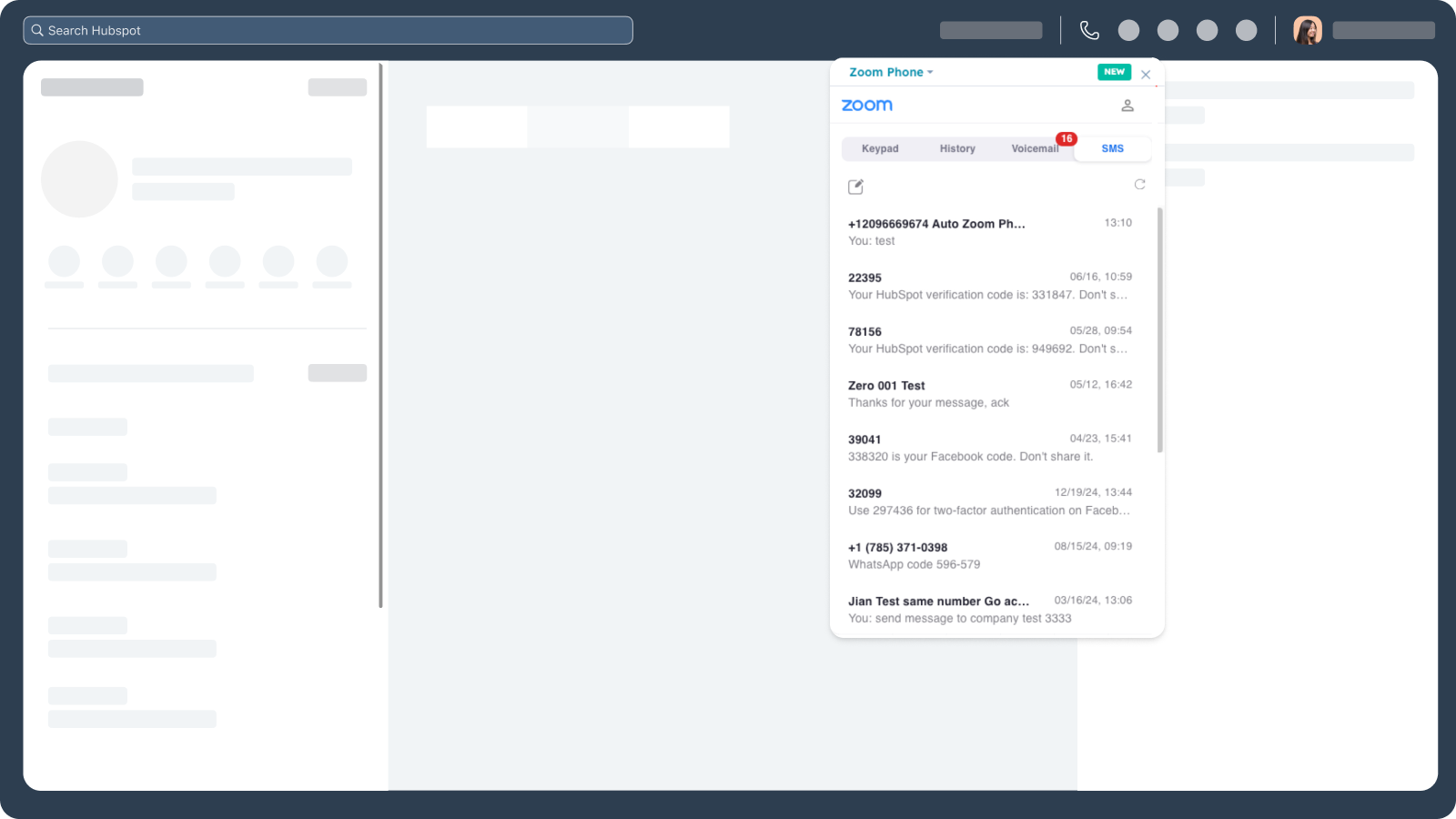Image resolution: width=1456 pixels, height=819 pixels.
Task: Open conversation with +12096669674 Auto Zoom Ph...
Action: pyautogui.click(x=990, y=232)
